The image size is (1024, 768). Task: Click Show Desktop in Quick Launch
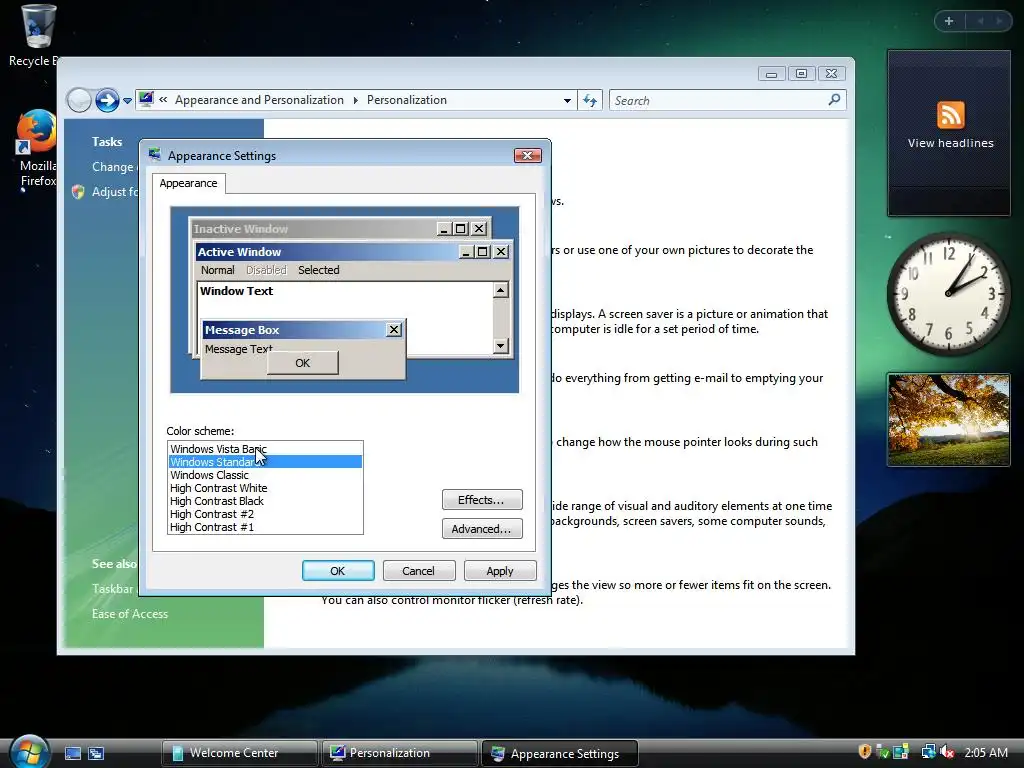[x=72, y=753]
